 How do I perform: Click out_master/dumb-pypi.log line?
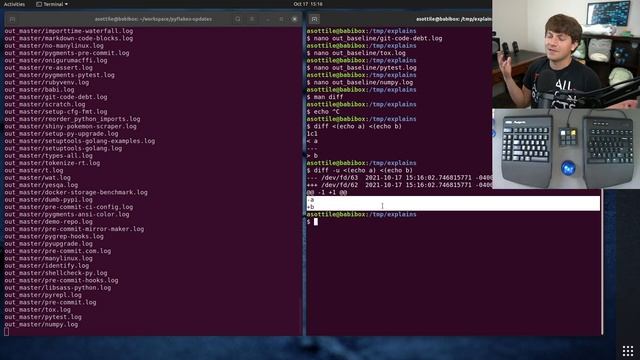coord(49,200)
